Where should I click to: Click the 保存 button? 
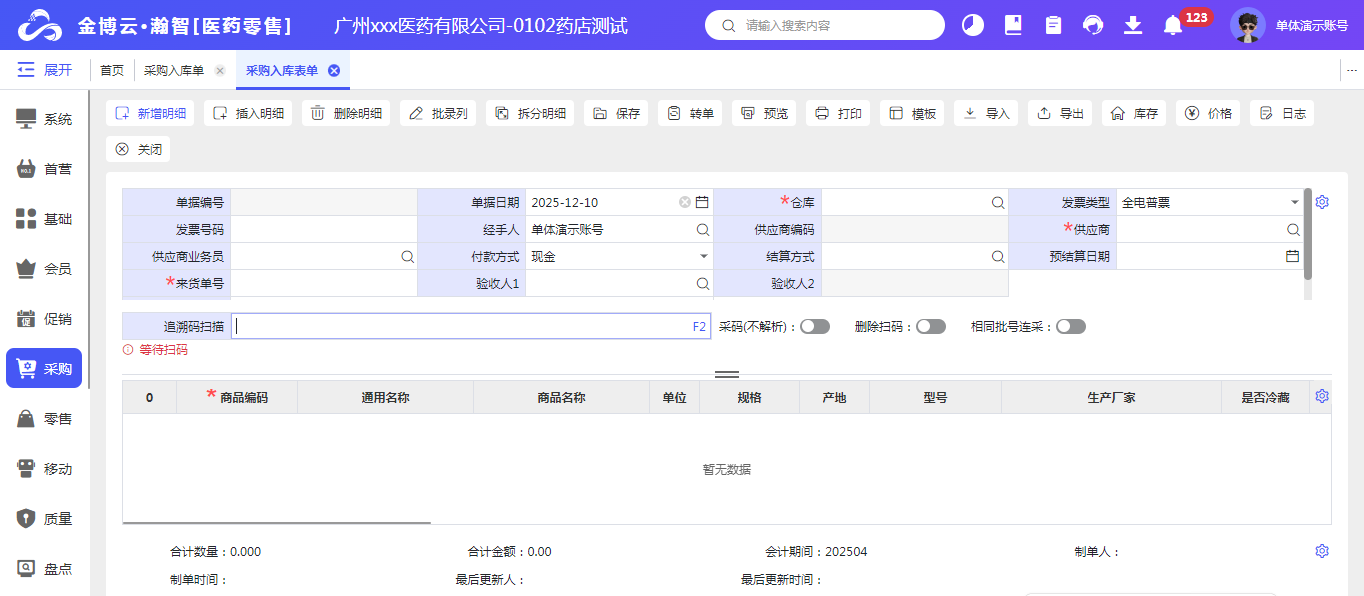pyautogui.click(x=617, y=114)
